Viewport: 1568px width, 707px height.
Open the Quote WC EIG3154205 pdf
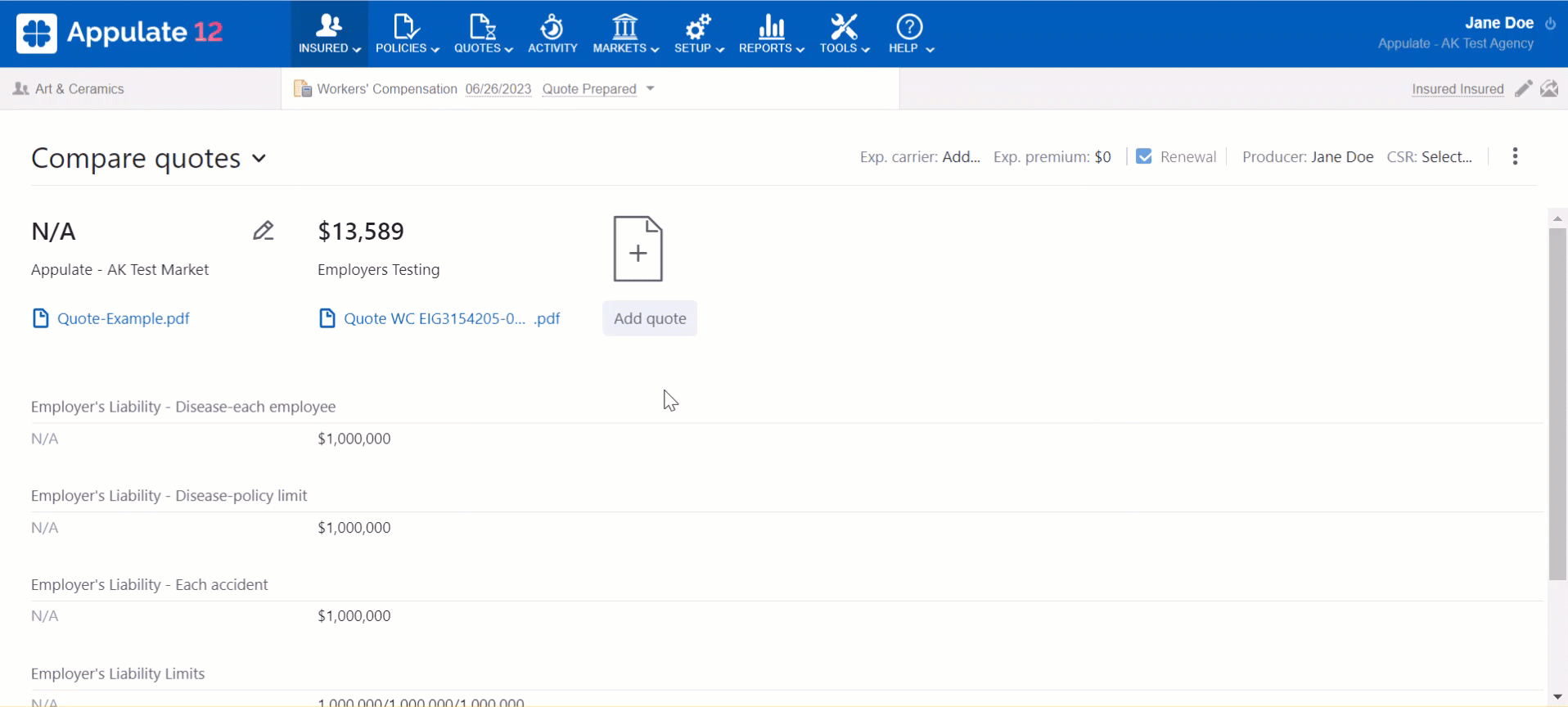click(452, 318)
